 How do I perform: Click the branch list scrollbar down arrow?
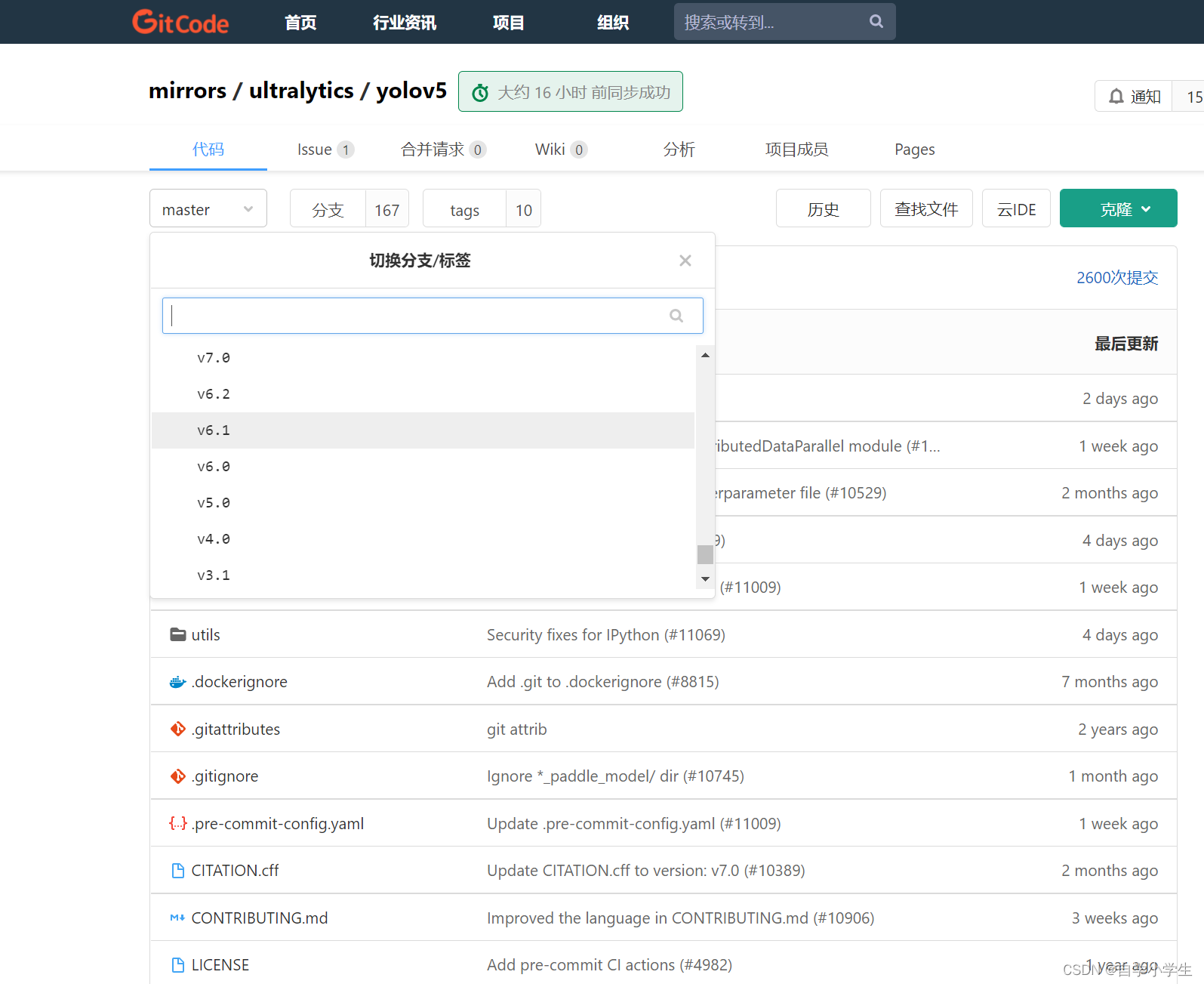pos(705,579)
